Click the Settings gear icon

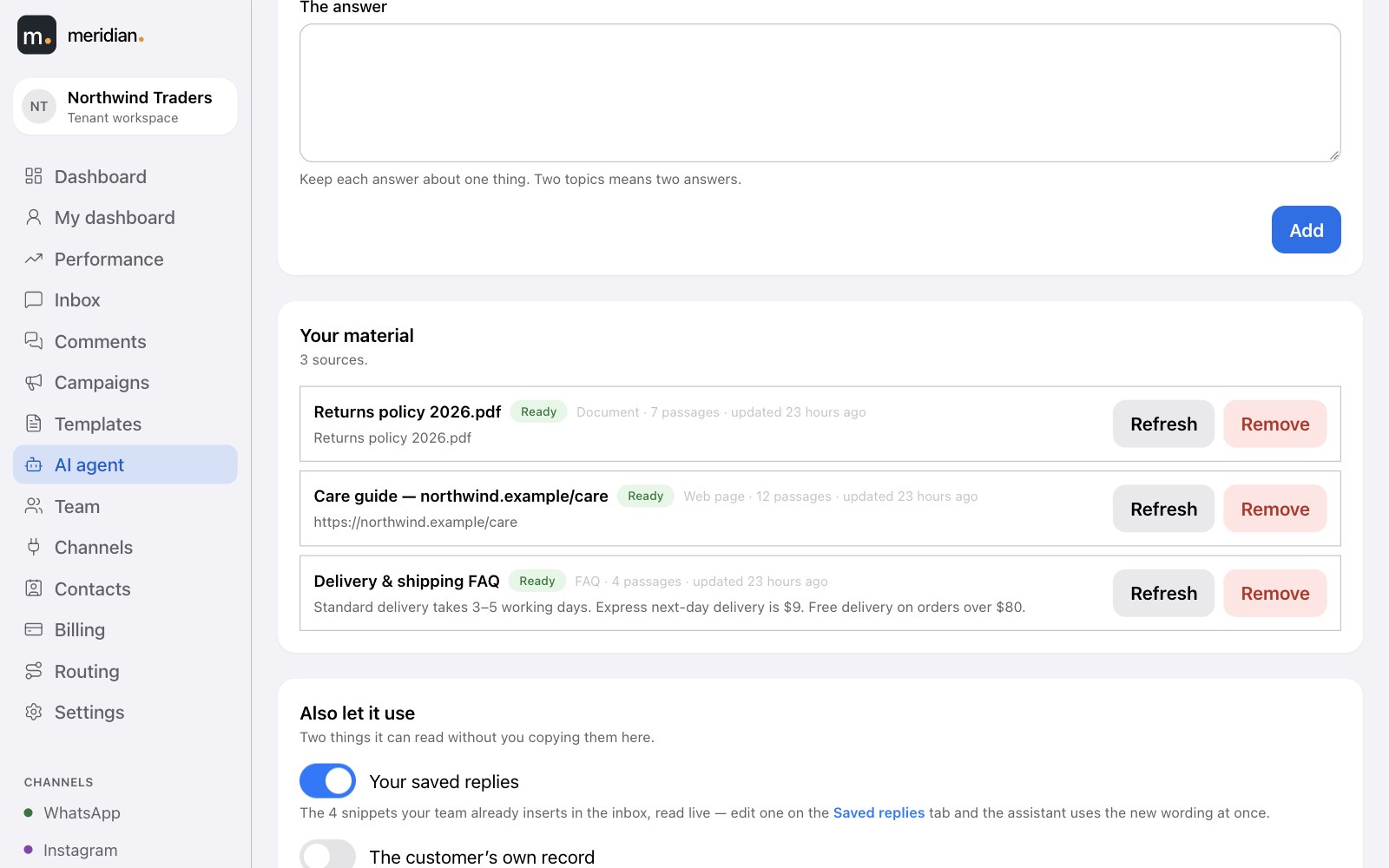coord(34,712)
